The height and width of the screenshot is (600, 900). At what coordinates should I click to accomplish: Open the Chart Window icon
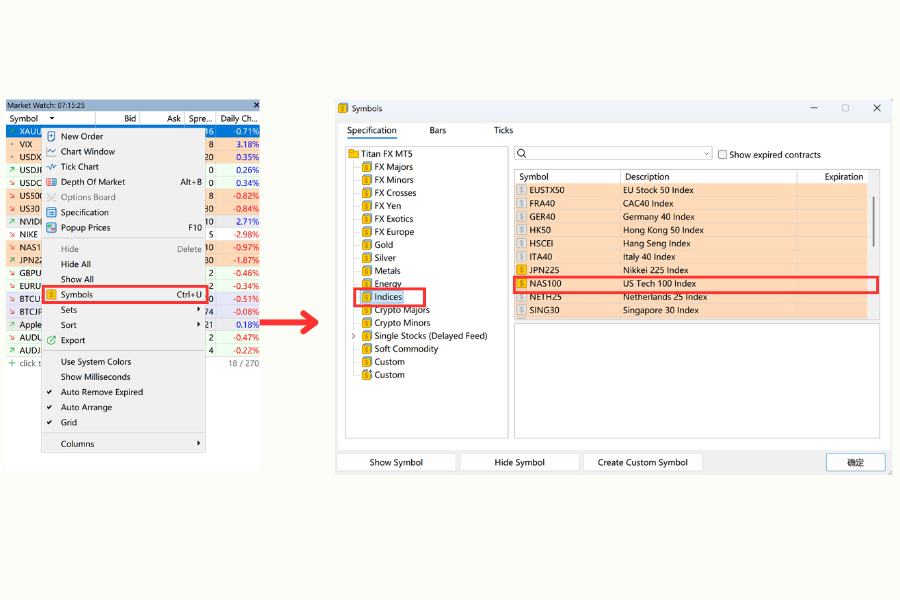click(51, 152)
